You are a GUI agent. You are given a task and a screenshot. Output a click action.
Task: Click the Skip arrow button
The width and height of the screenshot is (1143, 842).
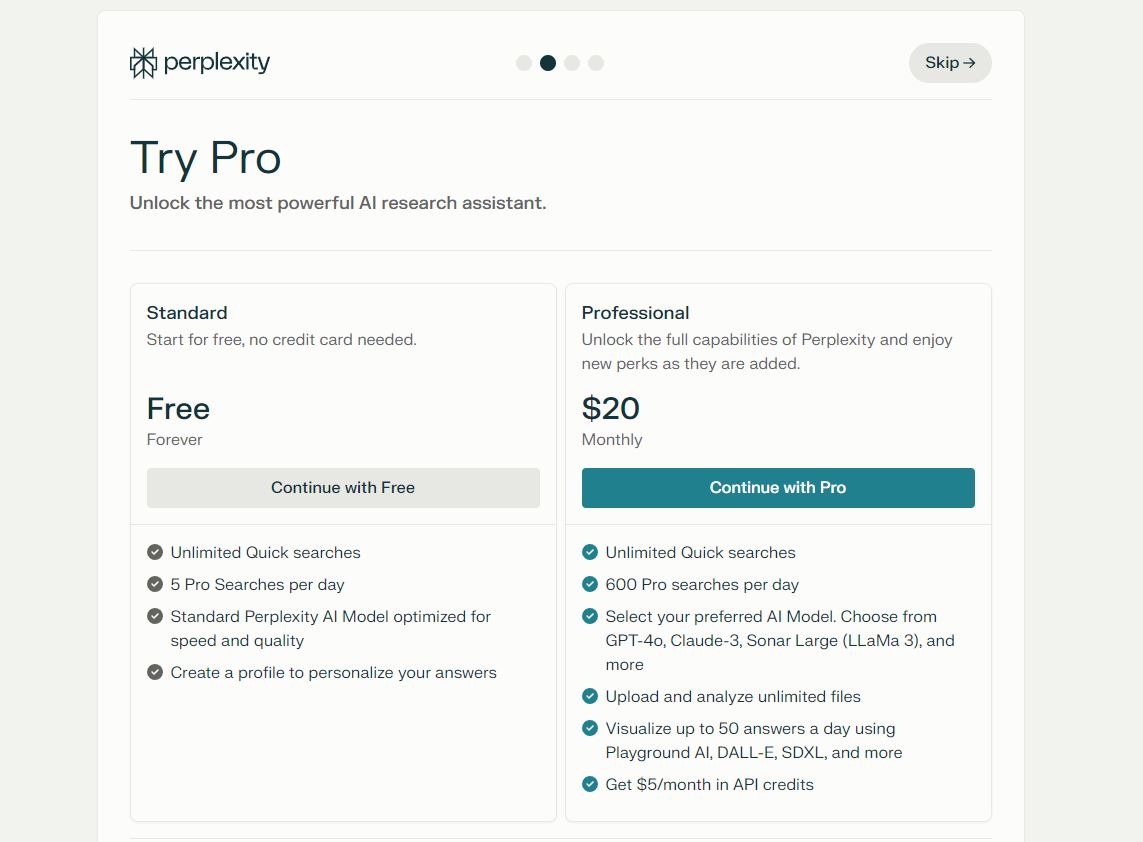[950, 63]
